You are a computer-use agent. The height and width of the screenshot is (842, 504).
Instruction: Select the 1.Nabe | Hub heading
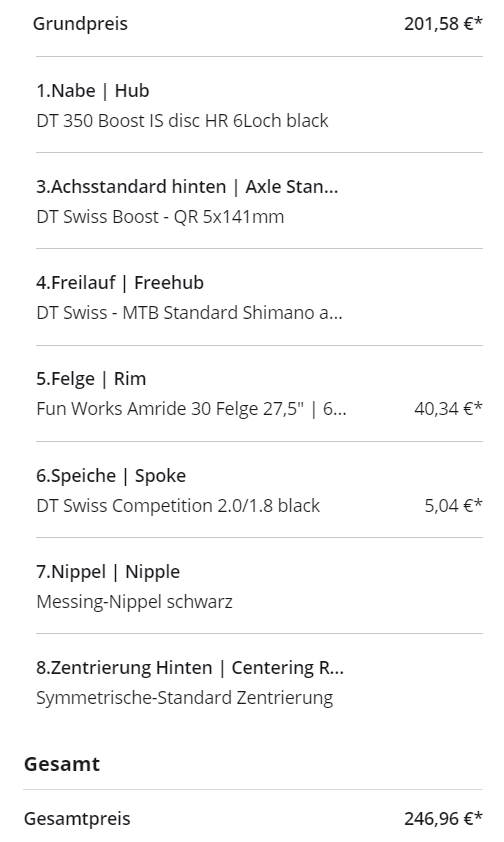[x=92, y=91]
